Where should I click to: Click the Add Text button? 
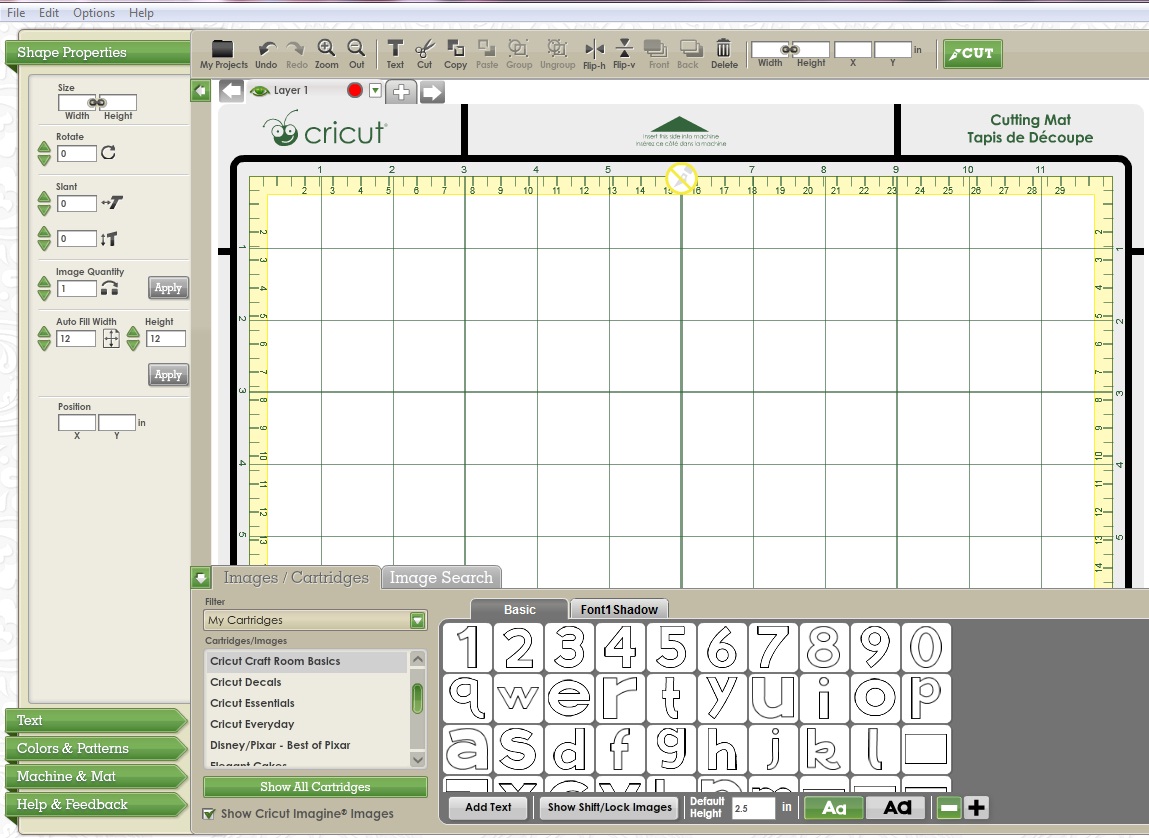pyautogui.click(x=488, y=807)
